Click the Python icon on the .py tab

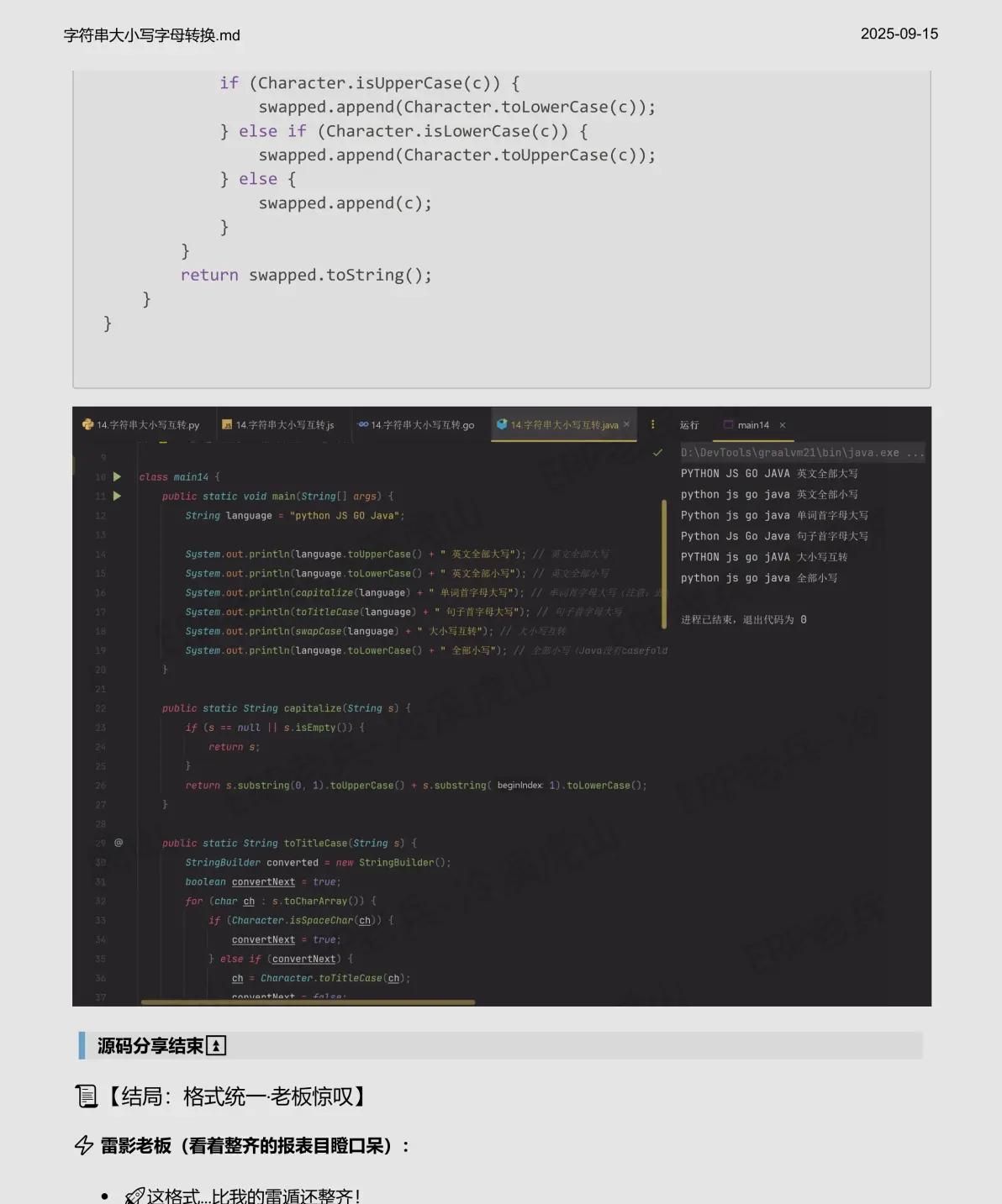coord(87,424)
